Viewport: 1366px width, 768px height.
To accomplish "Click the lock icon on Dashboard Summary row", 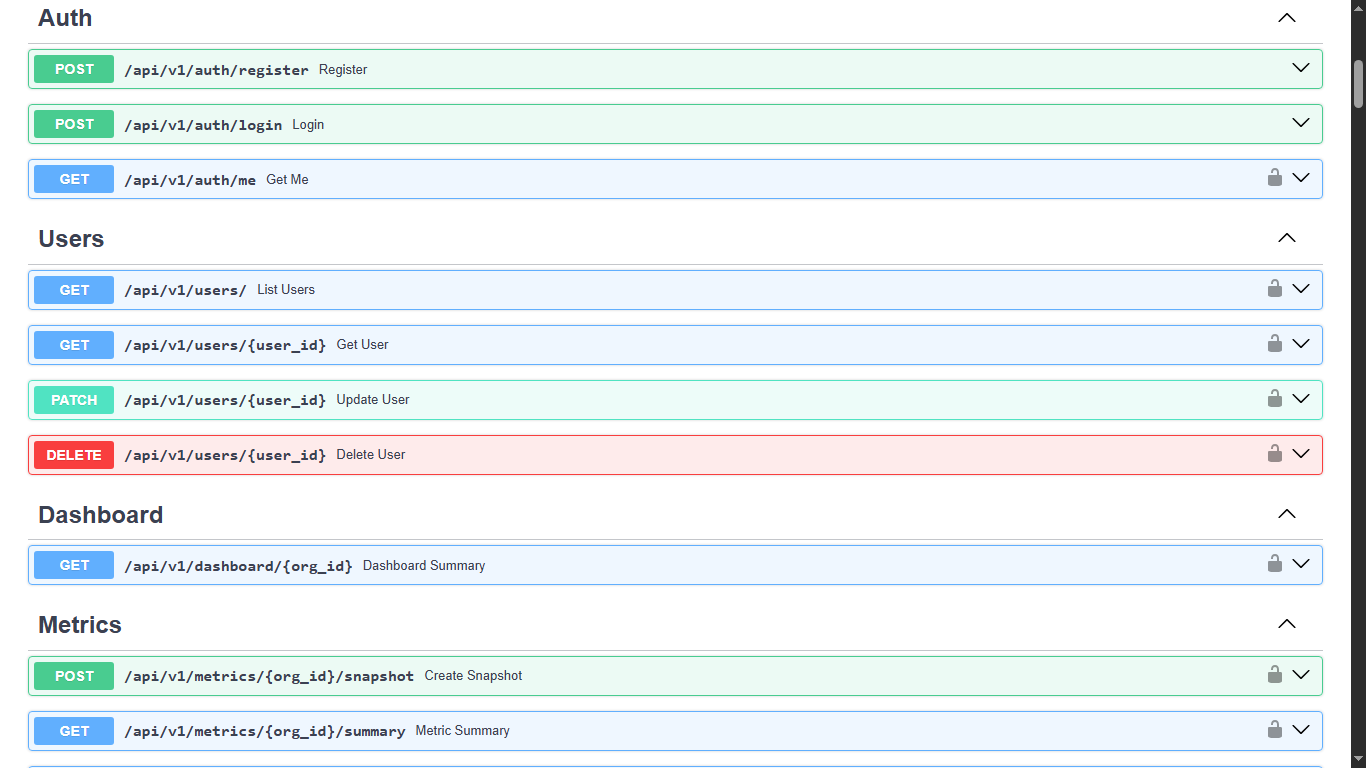I will point(1274,564).
